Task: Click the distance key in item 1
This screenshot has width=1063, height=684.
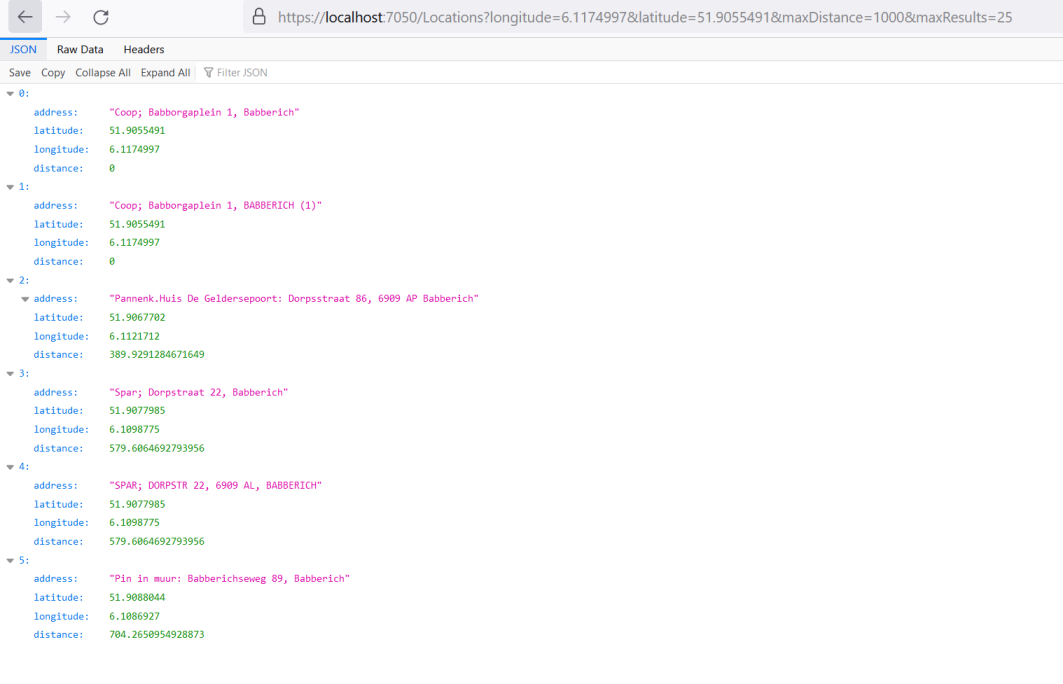Action: tap(58, 262)
